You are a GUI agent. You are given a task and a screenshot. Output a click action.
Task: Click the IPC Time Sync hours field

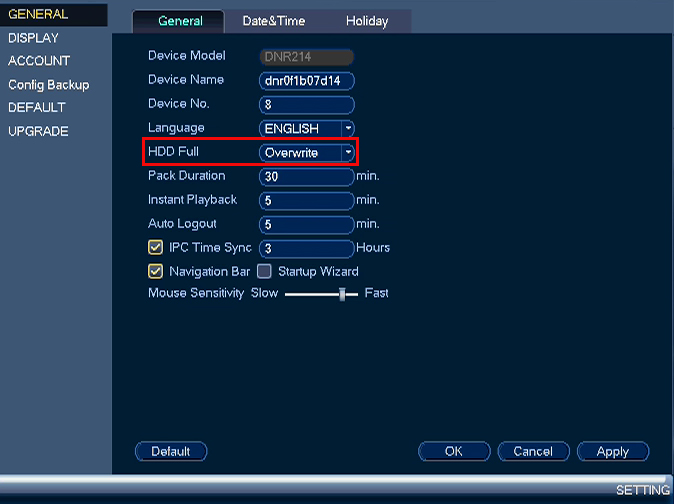click(307, 248)
